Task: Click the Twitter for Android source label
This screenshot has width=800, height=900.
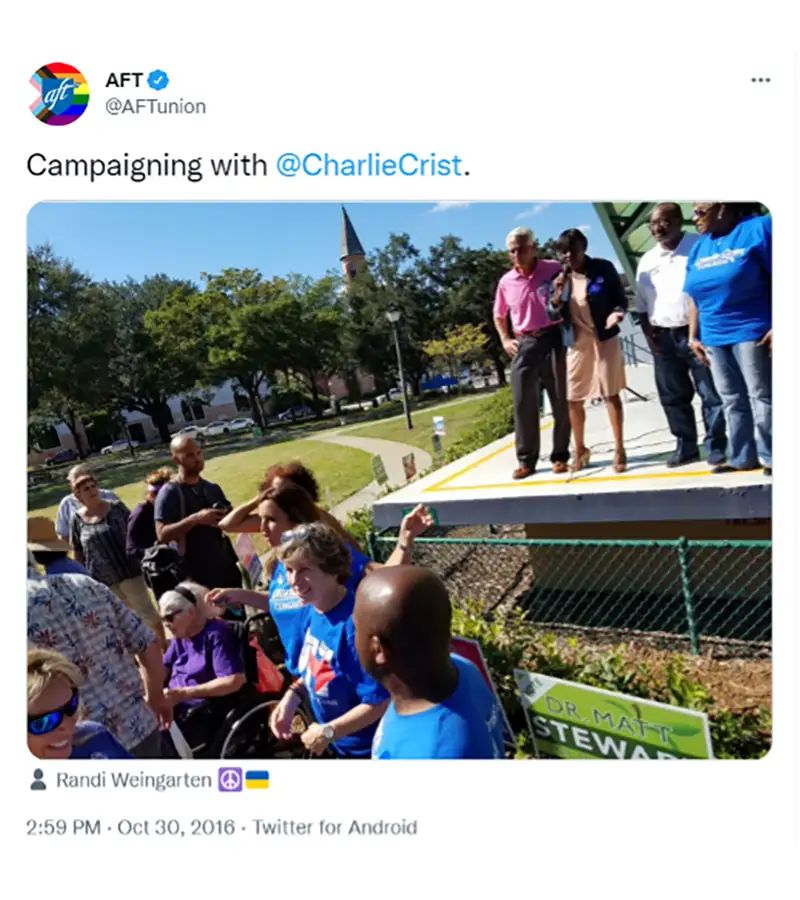Action: [x=335, y=827]
